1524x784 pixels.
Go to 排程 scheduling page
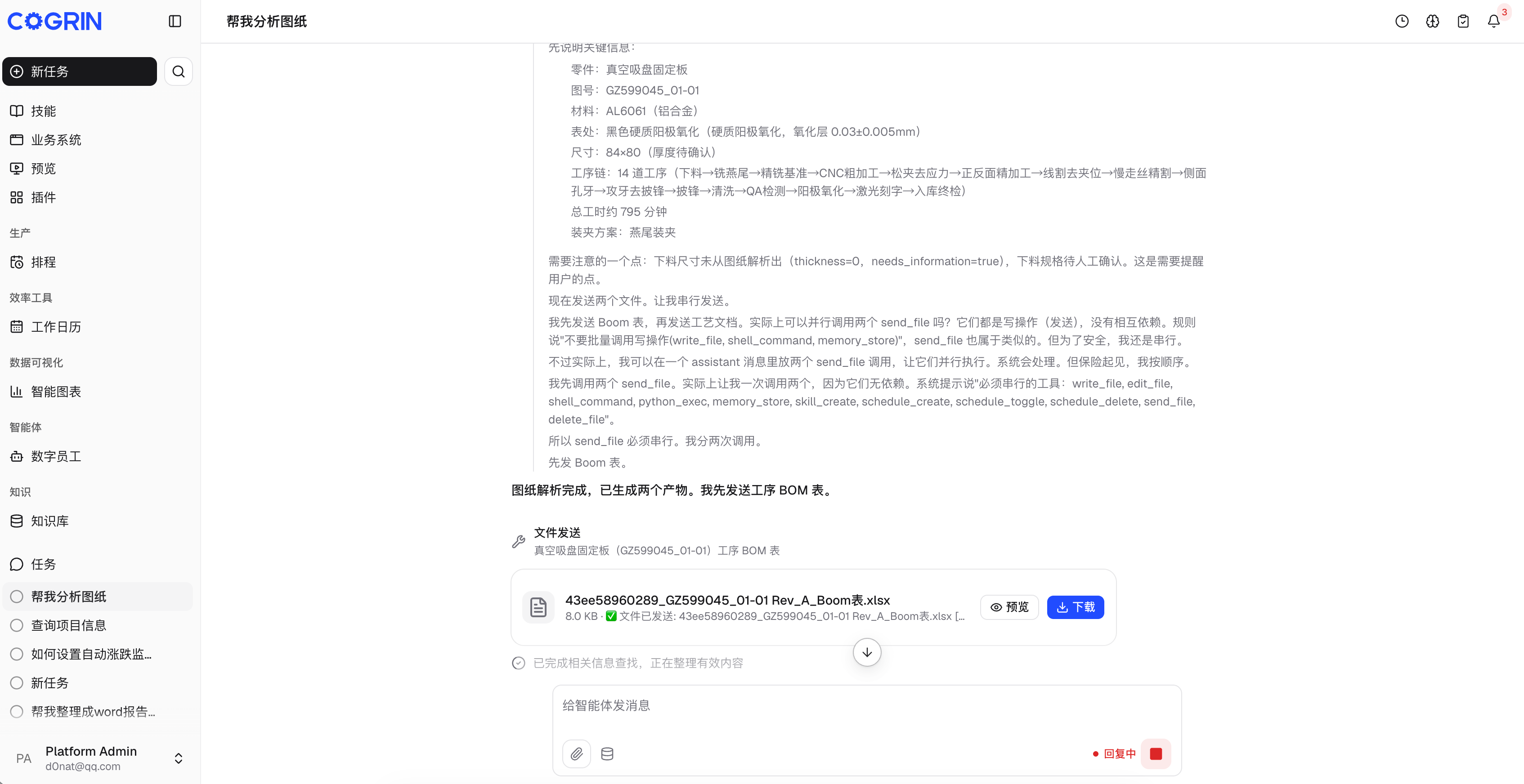pos(98,262)
